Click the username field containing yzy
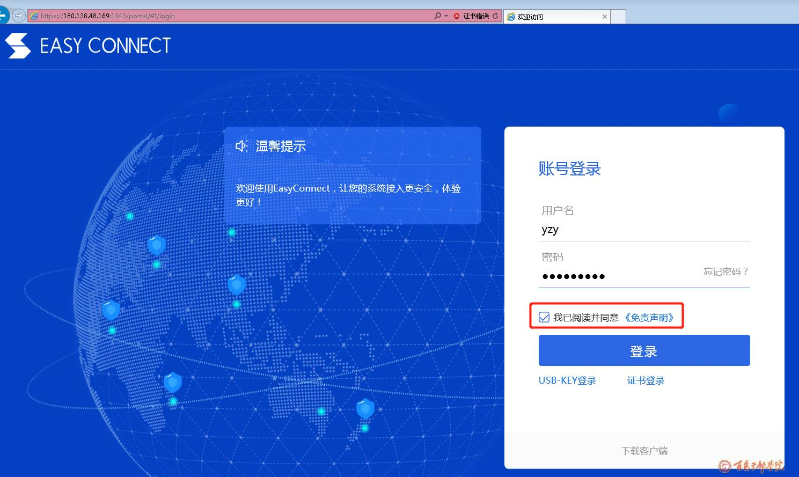 (x=644, y=230)
